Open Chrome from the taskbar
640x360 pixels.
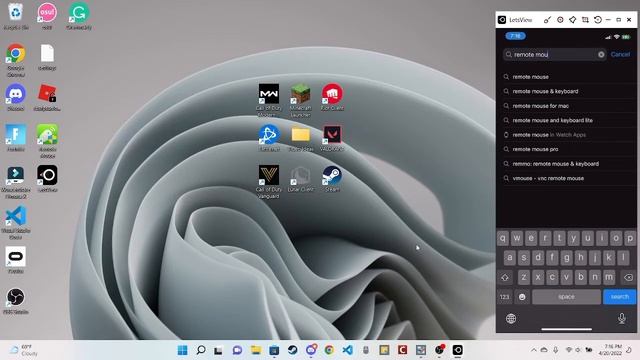pos(329,350)
